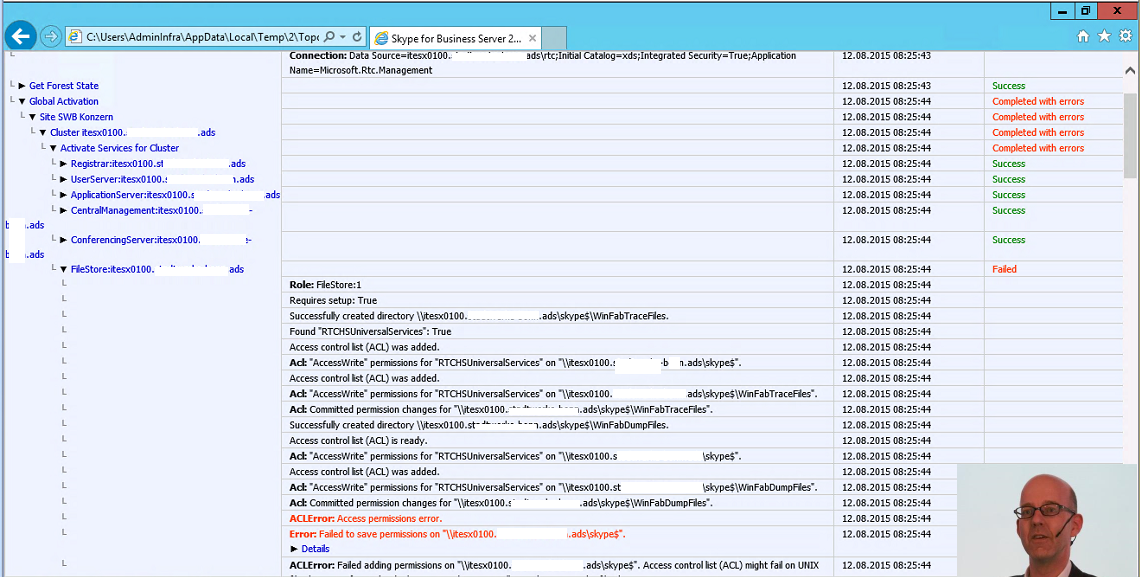Expand the UserServer:itesx0100 arrow

63,179
